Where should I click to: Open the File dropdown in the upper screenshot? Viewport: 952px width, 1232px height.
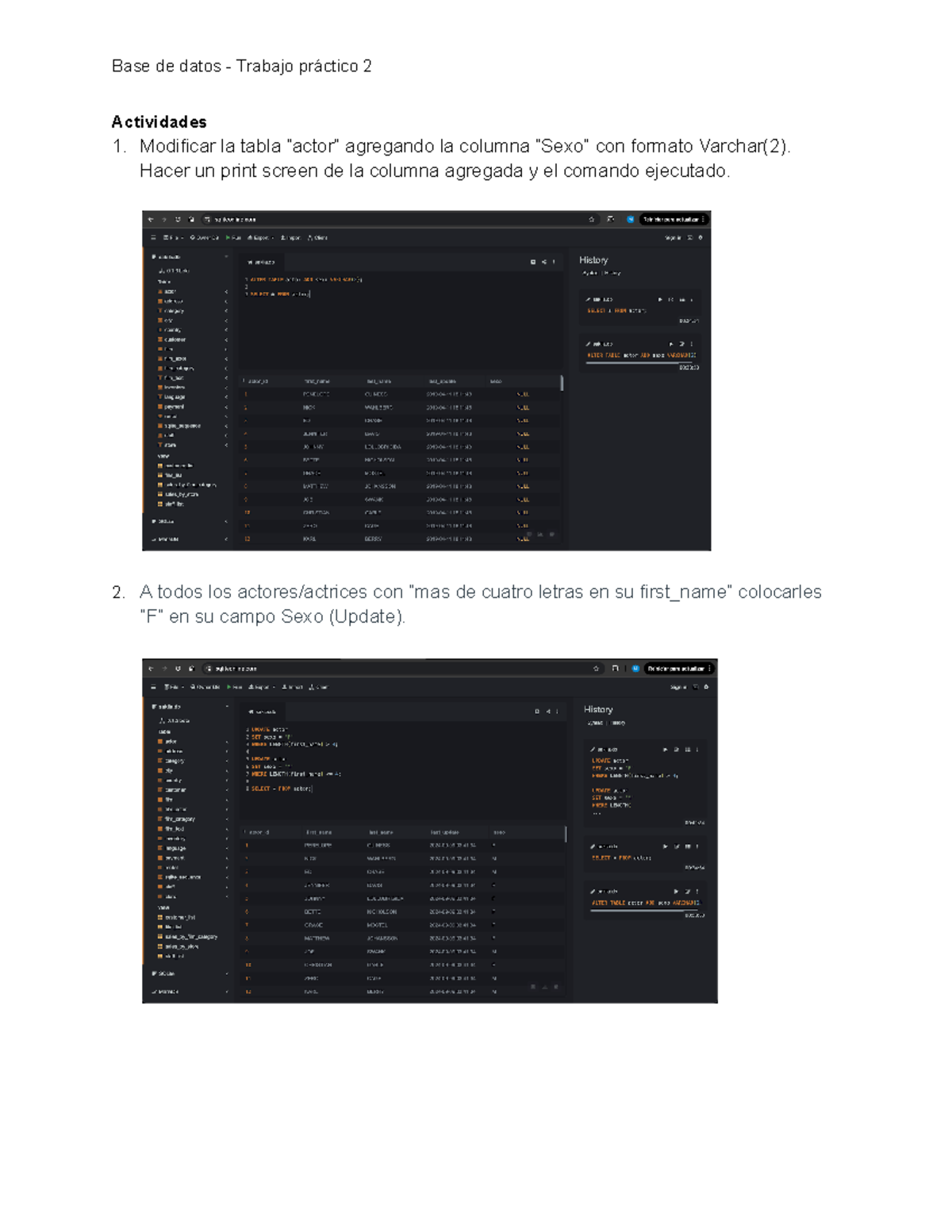tap(173, 238)
